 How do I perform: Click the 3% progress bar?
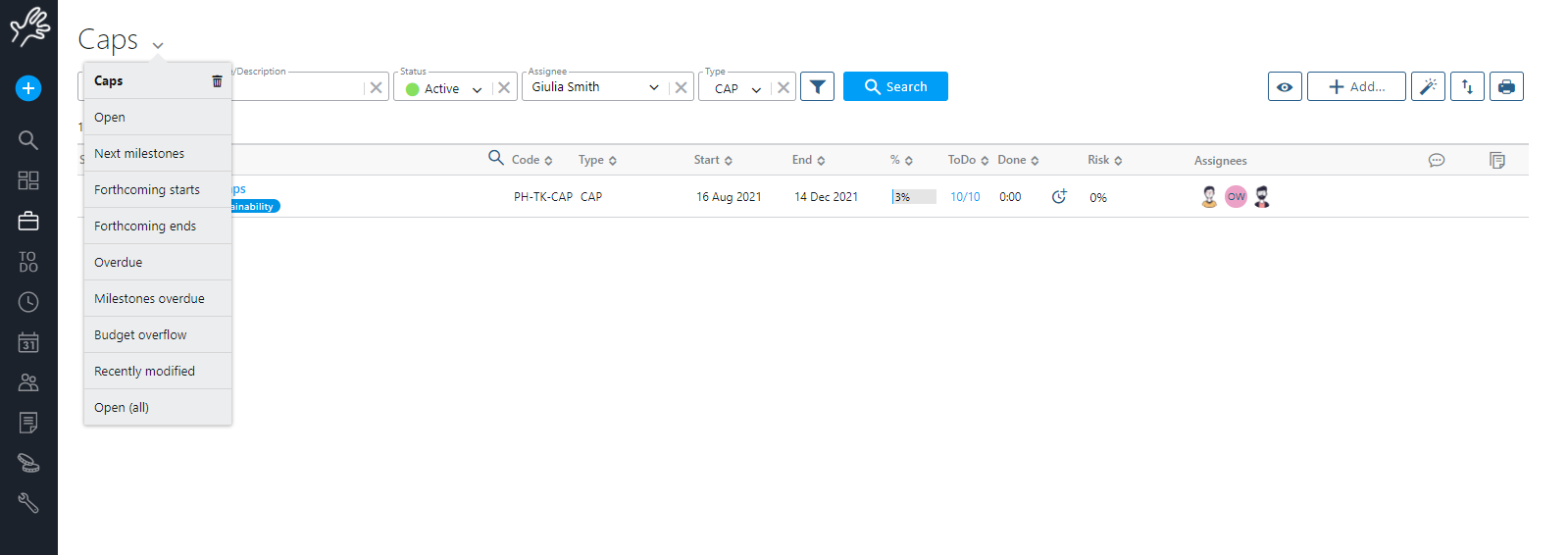tap(913, 197)
